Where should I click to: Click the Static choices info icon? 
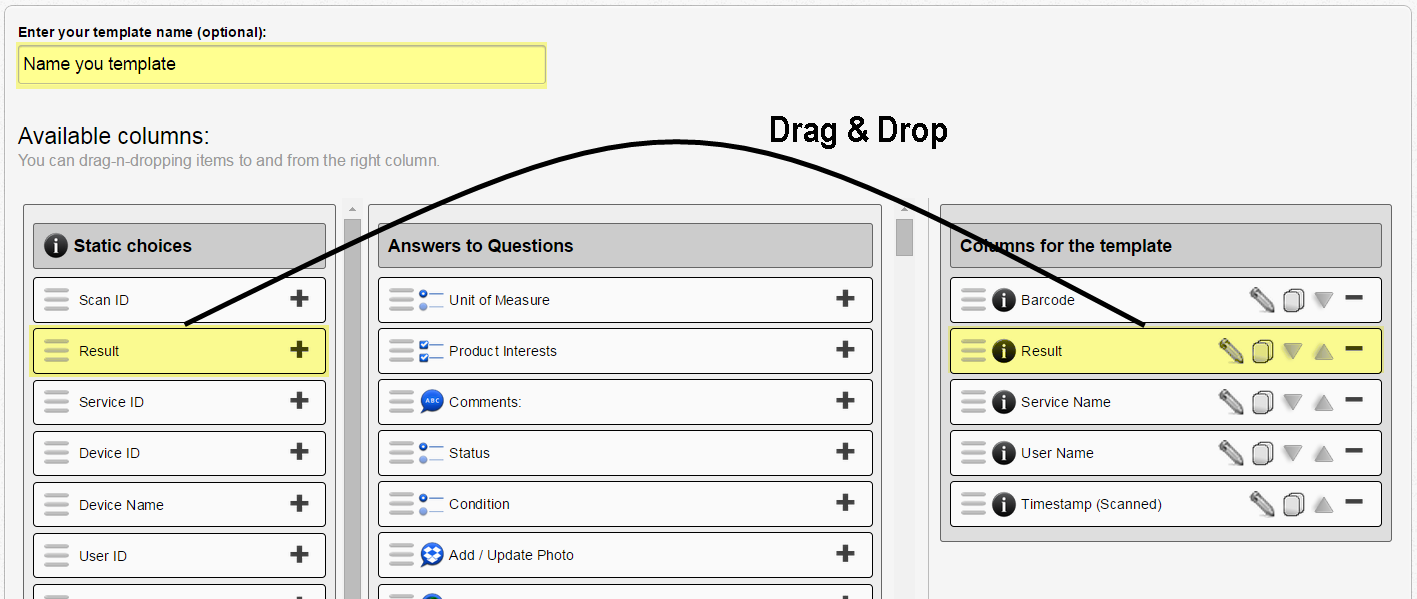(56, 246)
